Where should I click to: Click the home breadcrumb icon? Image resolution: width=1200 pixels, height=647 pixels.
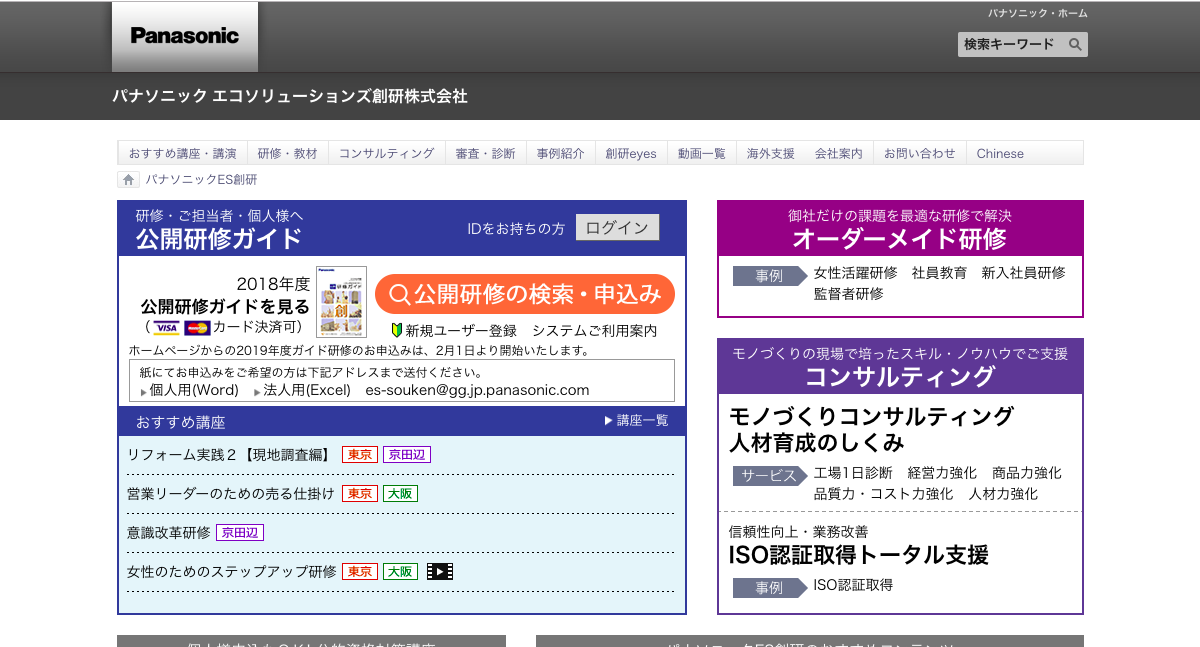click(x=128, y=180)
